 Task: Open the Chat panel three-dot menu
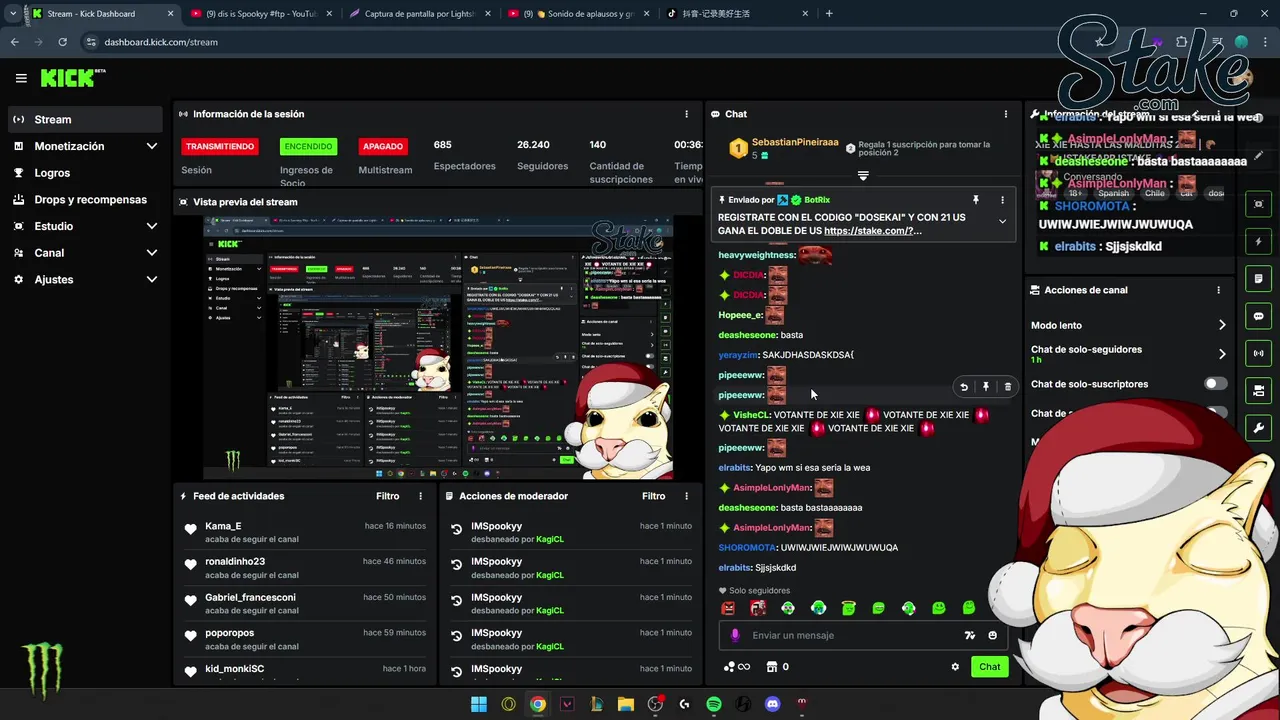(x=1005, y=114)
